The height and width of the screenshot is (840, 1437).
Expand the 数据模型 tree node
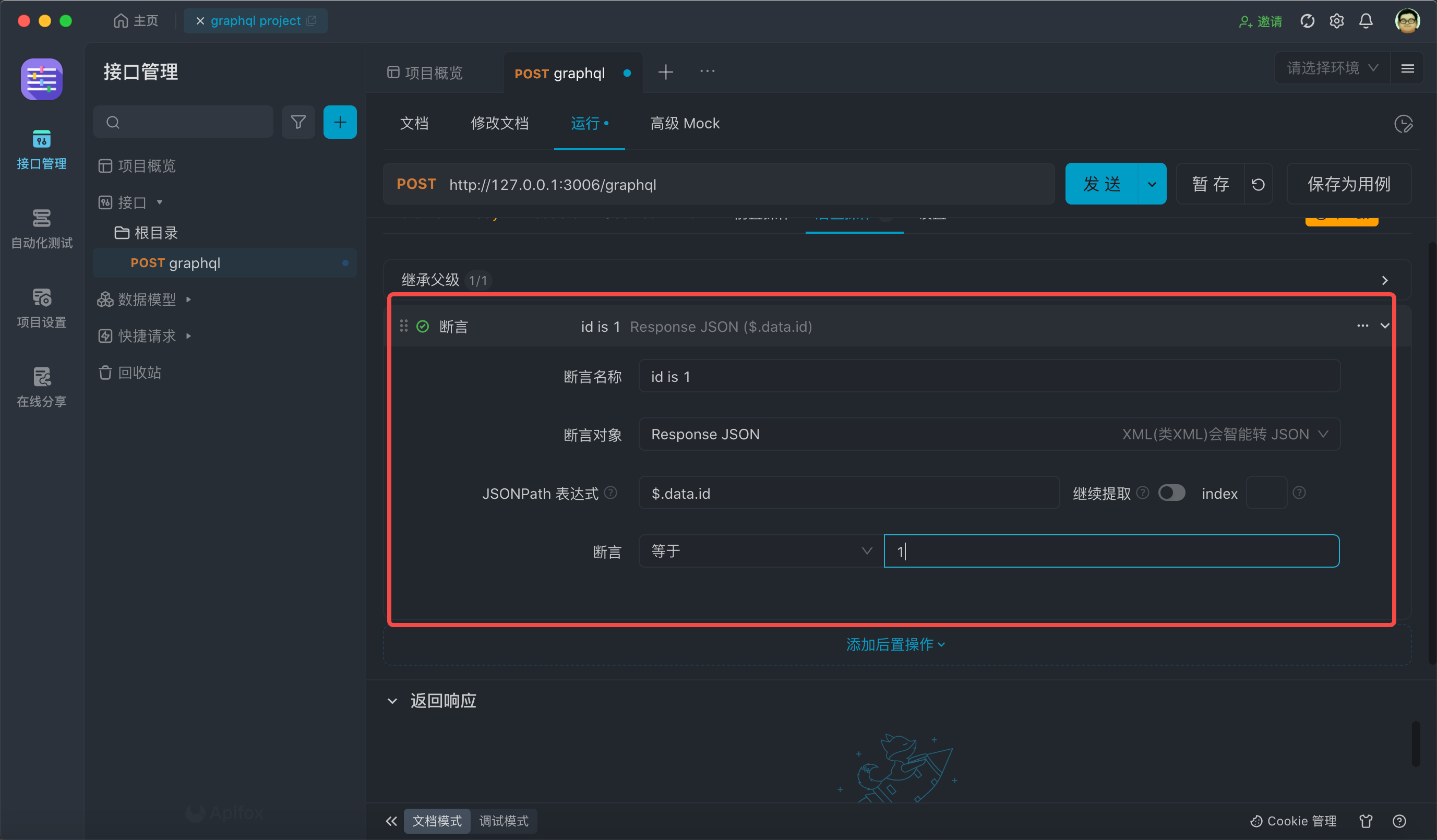(x=188, y=299)
